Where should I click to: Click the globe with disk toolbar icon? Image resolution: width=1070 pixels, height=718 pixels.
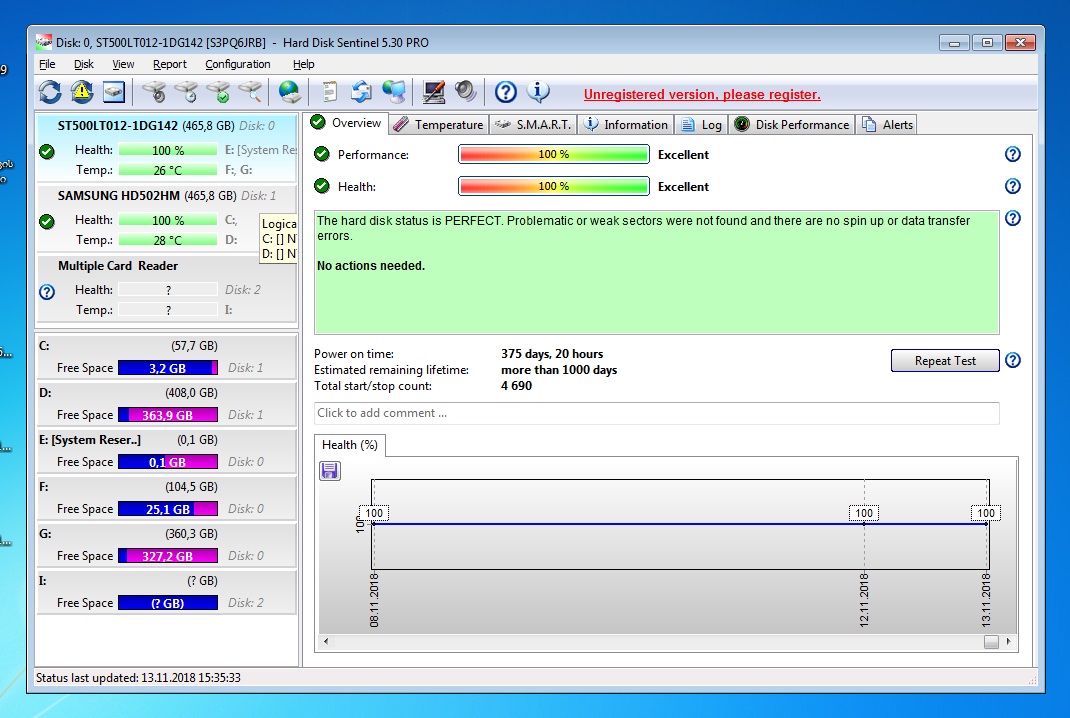click(x=290, y=93)
